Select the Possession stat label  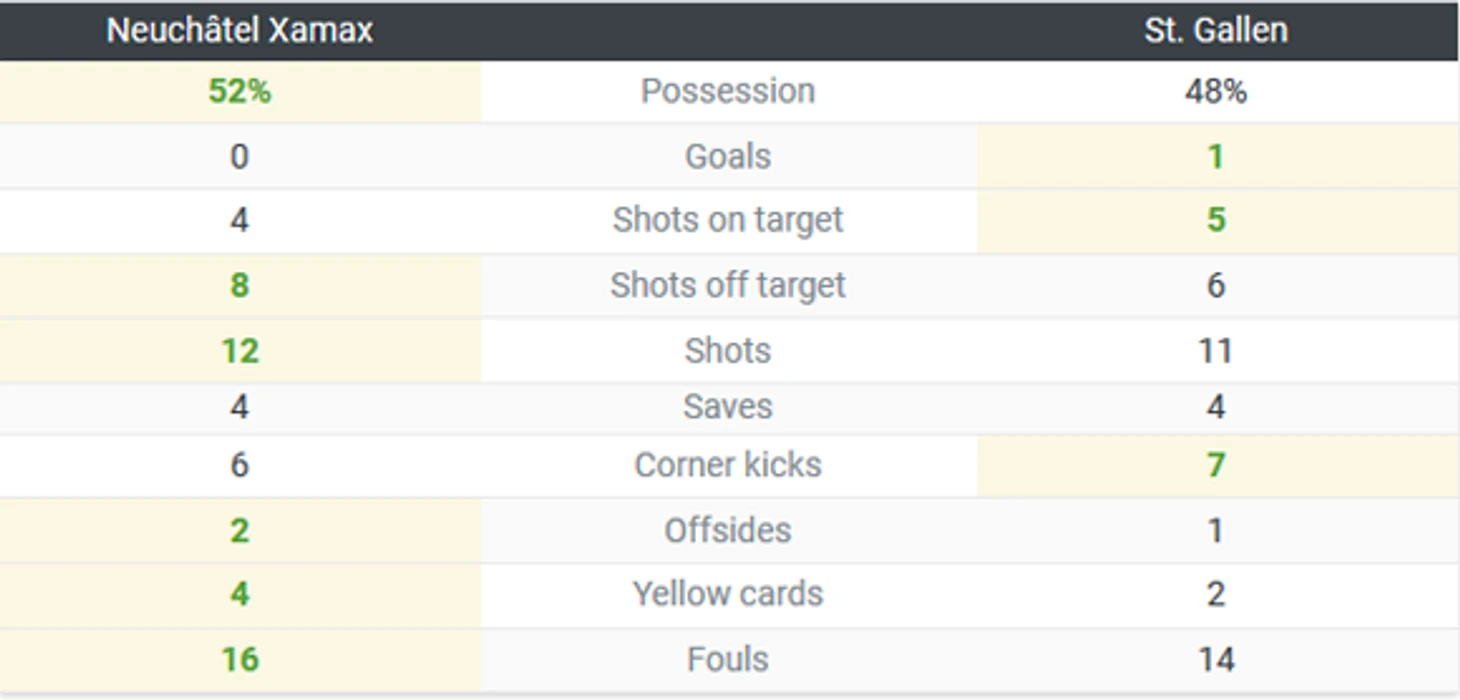[728, 91]
